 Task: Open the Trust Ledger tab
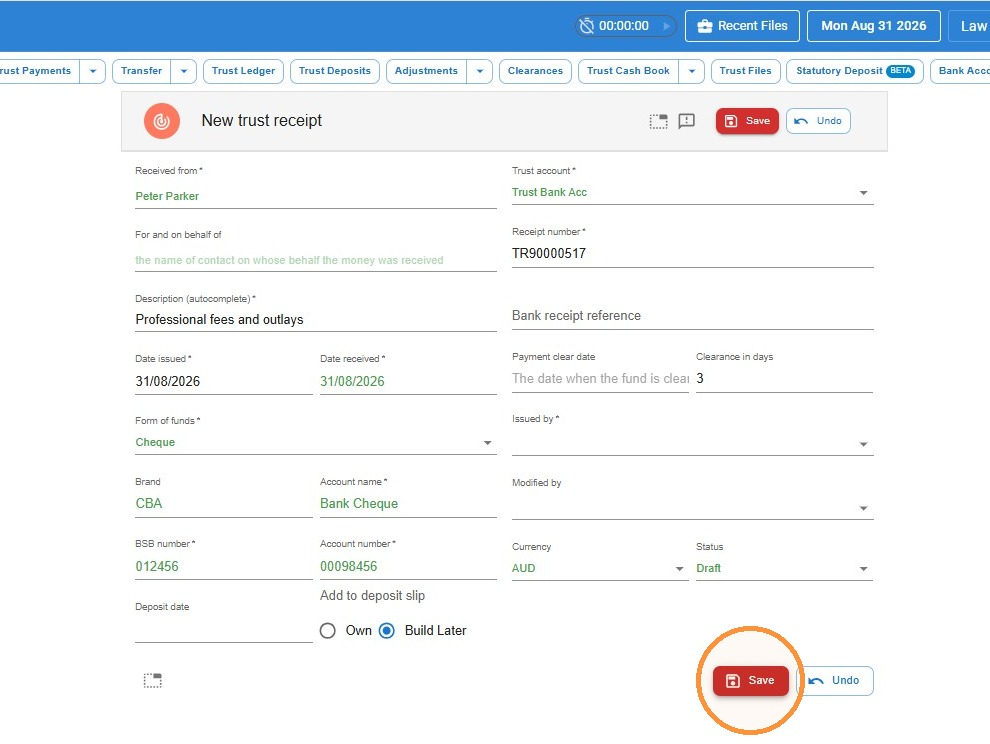tap(243, 71)
